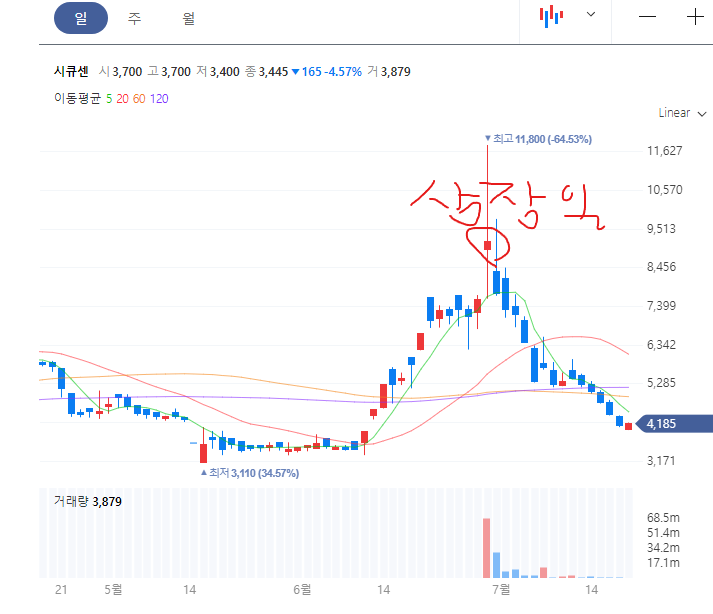Click the 68.5m volume axis label

coord(663,518)
